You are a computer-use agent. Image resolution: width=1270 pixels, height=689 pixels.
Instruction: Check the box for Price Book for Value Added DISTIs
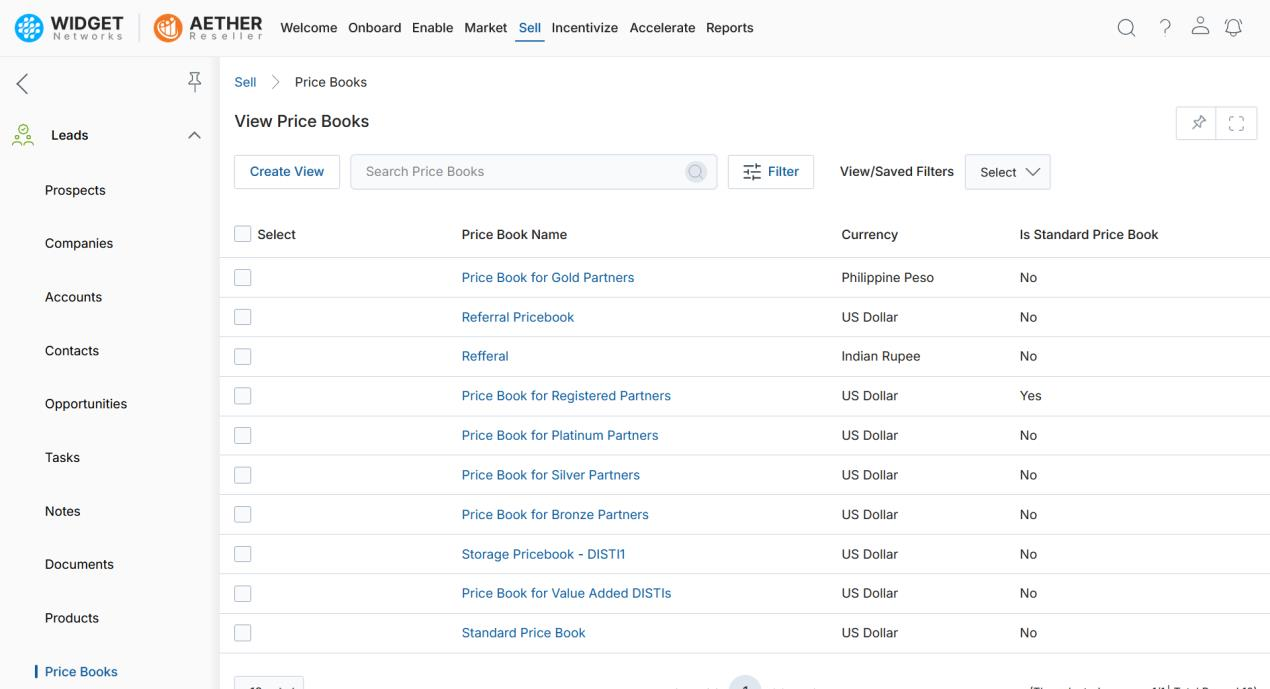point(242,593)
